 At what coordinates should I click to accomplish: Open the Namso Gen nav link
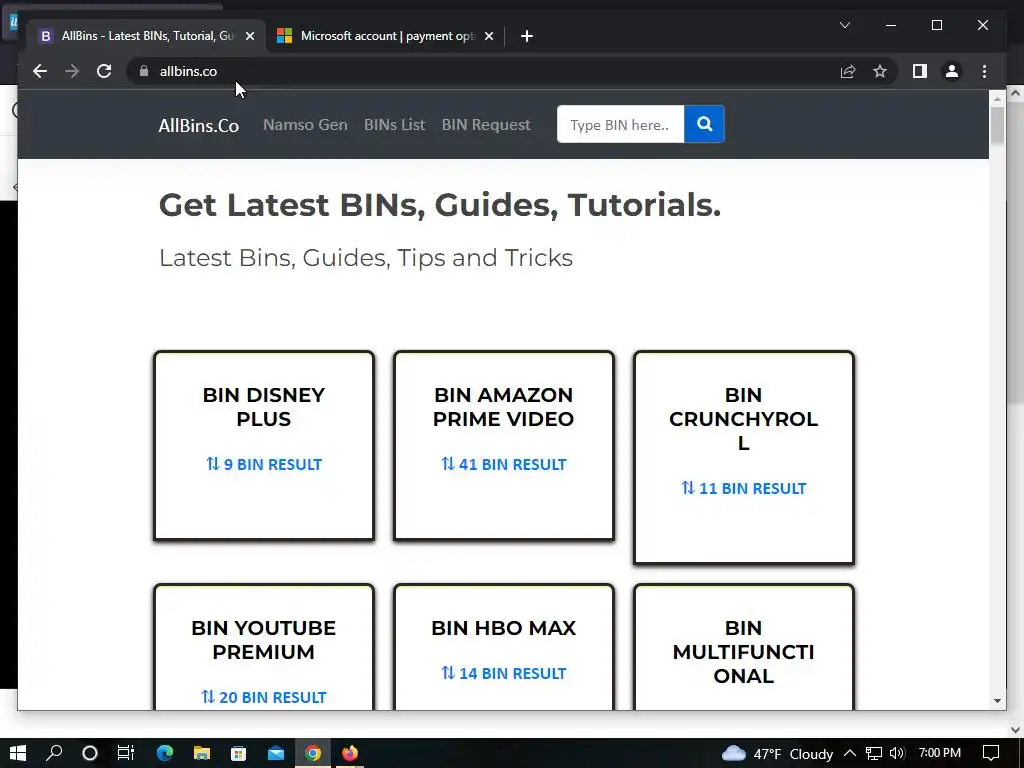coord(305,125)
